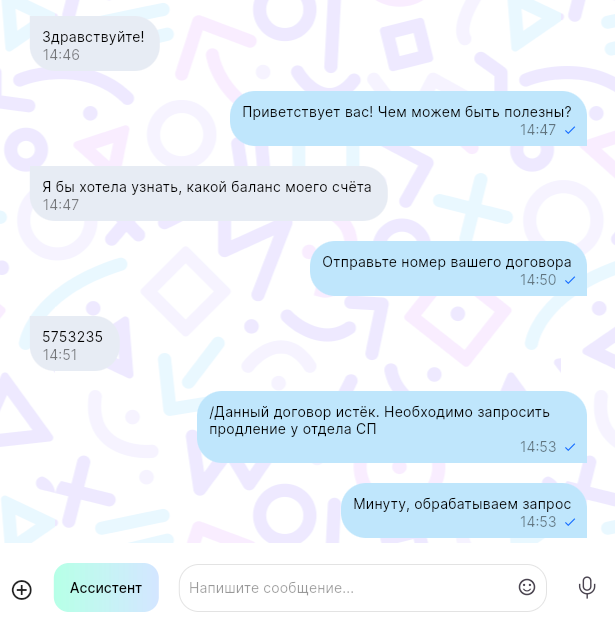This screenshot has width=615, height=620.
Task: Click the checkmark on 14:47 sent message
Action: click(x=570, y=130)
